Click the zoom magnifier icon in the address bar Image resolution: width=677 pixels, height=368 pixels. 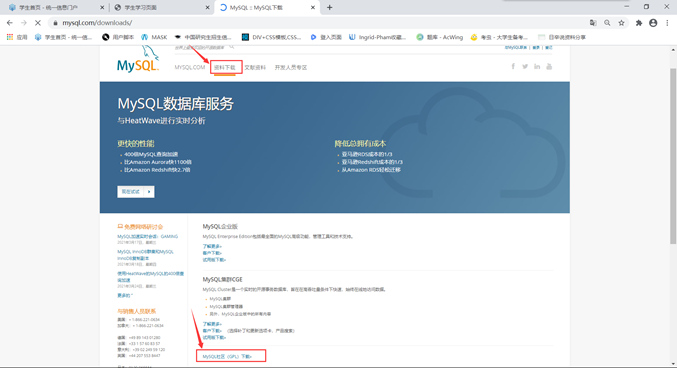point(607,23)
